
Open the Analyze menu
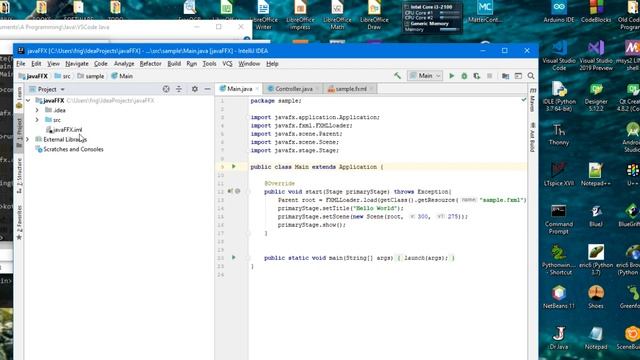[x=124, y=64]
